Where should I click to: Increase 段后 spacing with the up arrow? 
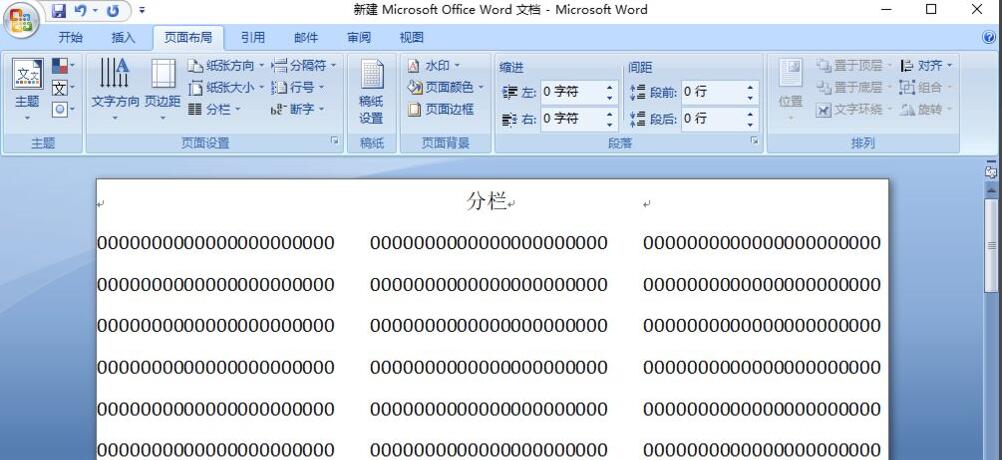751,114
